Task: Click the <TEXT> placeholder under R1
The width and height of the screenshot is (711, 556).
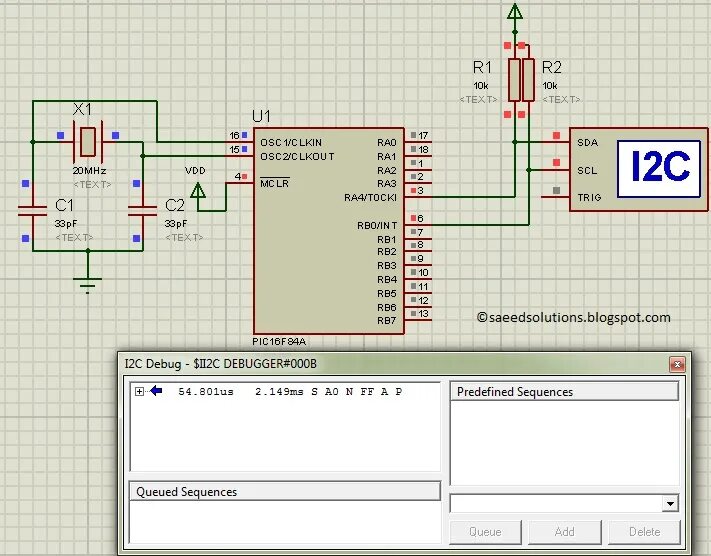Action: (x=478, y=99)
